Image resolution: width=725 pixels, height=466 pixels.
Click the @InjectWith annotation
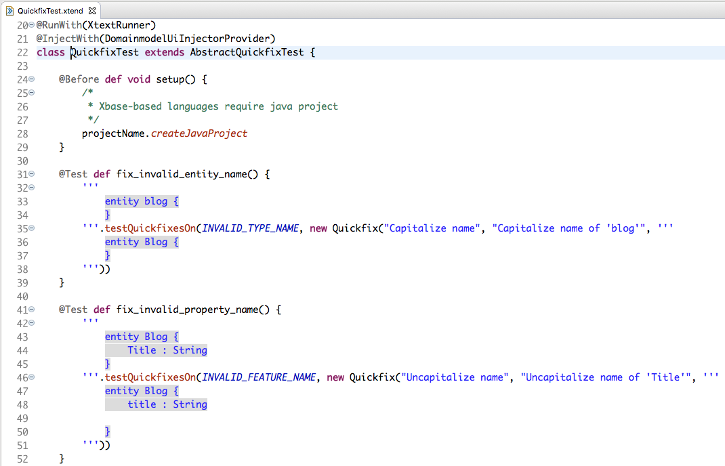[x=68, y=38]
